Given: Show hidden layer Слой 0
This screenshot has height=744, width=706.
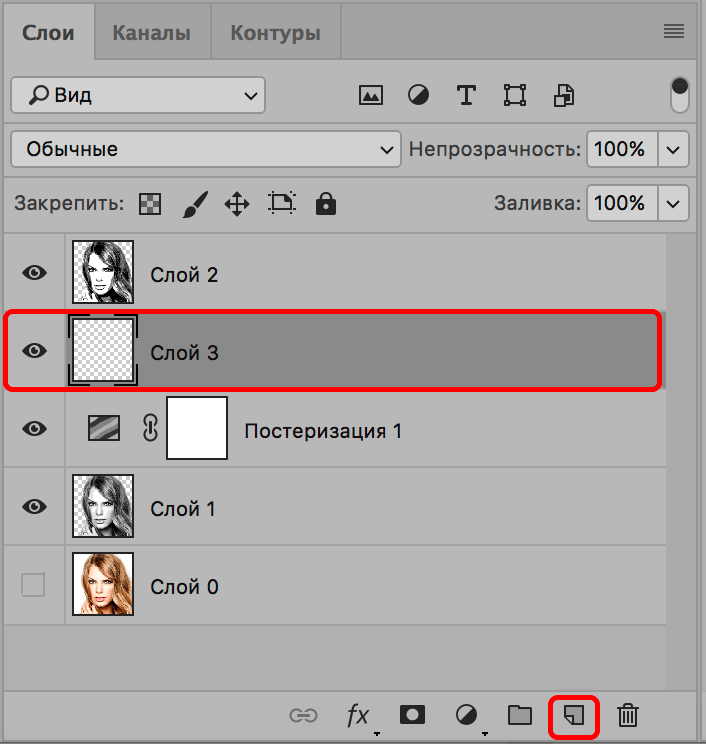Looking at the screenshot, I should coord(34,586).
